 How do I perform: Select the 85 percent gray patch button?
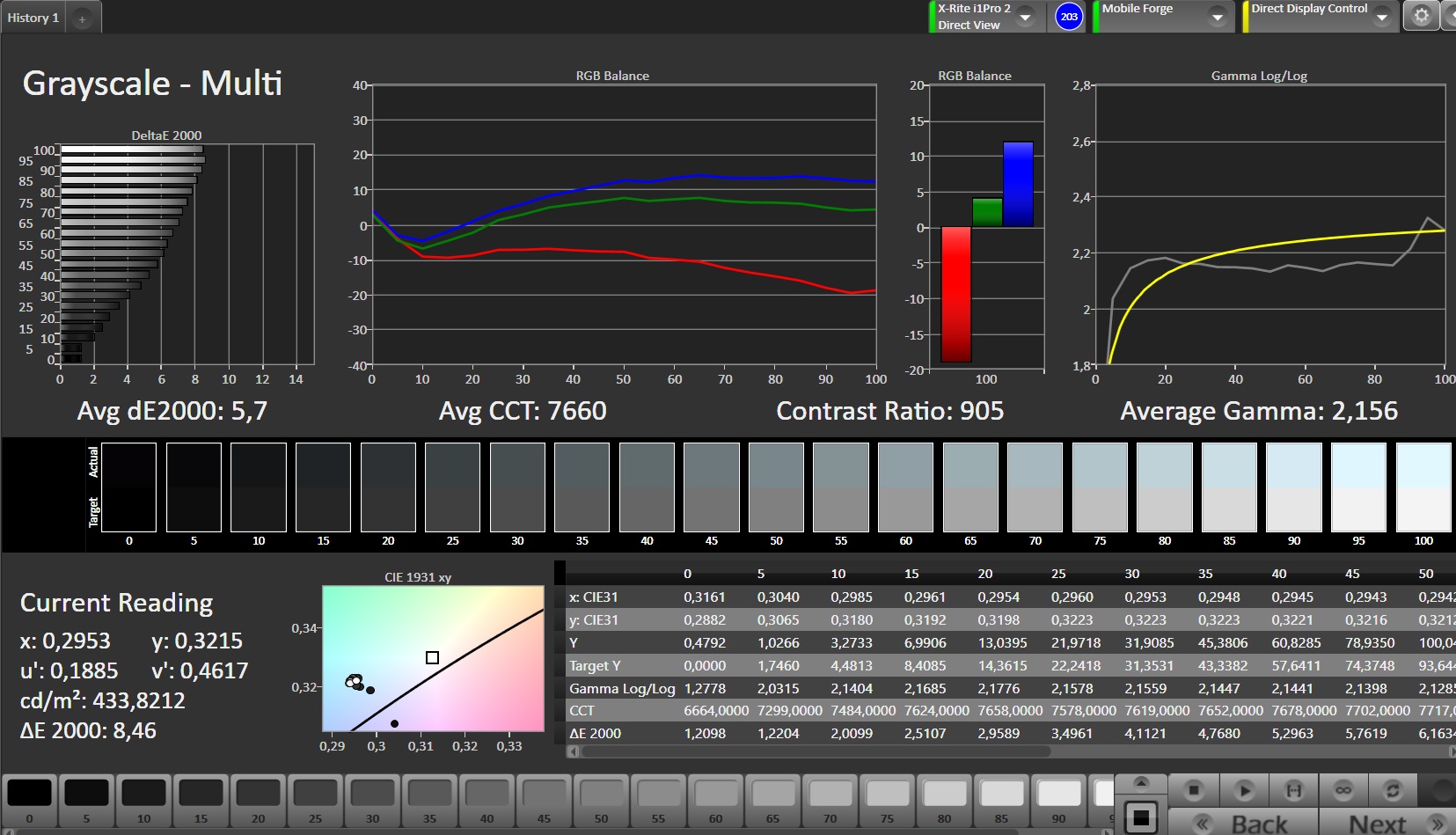tap(1001, 801)
